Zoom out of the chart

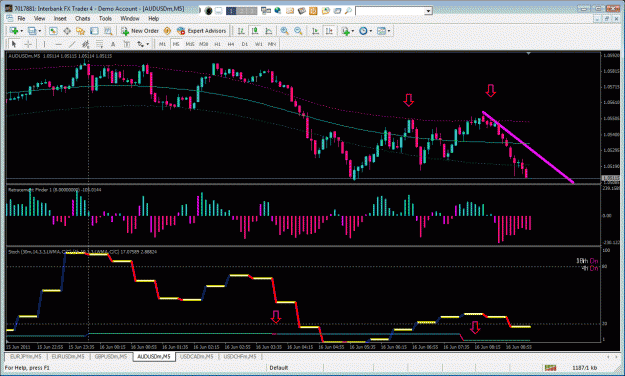298,31
